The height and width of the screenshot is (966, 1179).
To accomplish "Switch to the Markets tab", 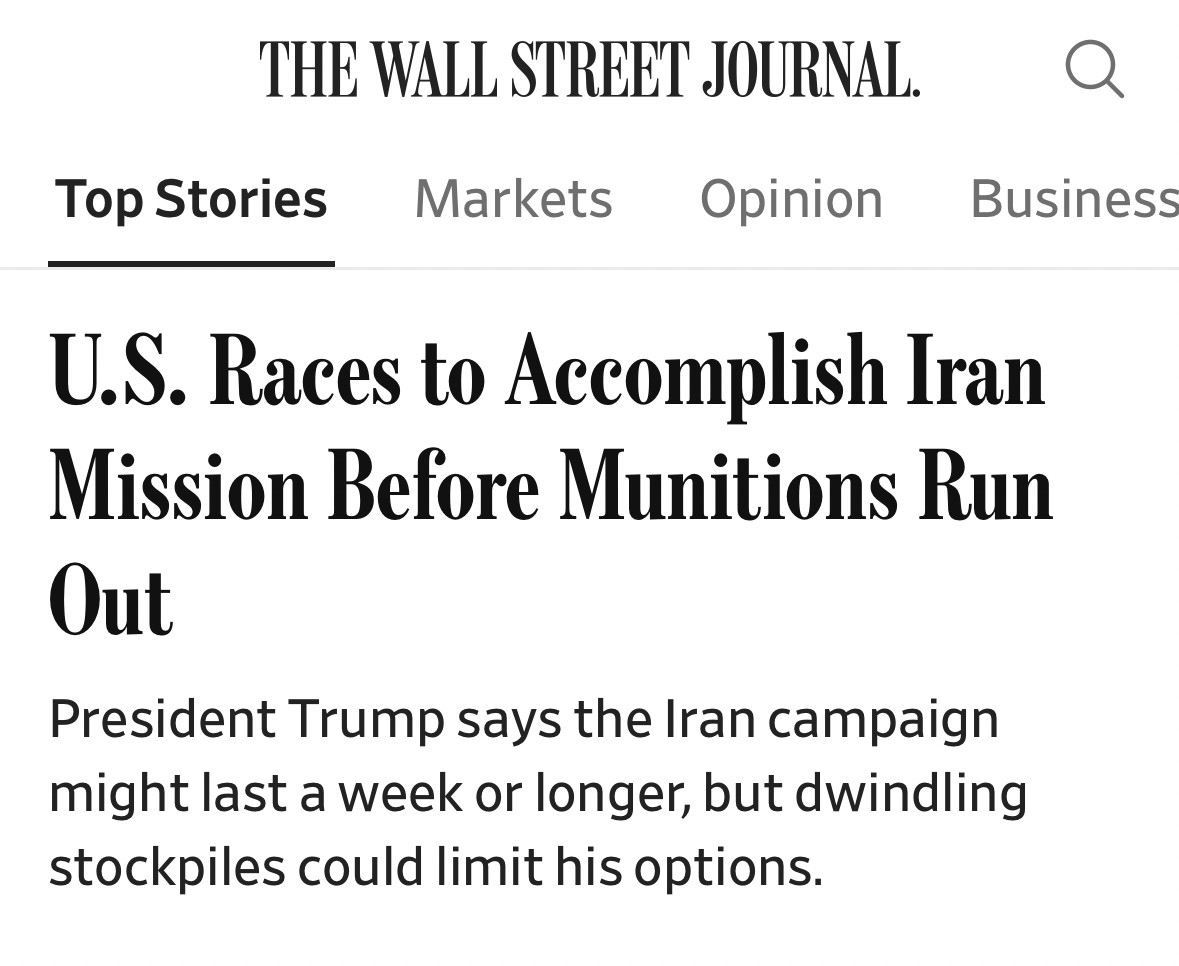I will pos(513,199).
